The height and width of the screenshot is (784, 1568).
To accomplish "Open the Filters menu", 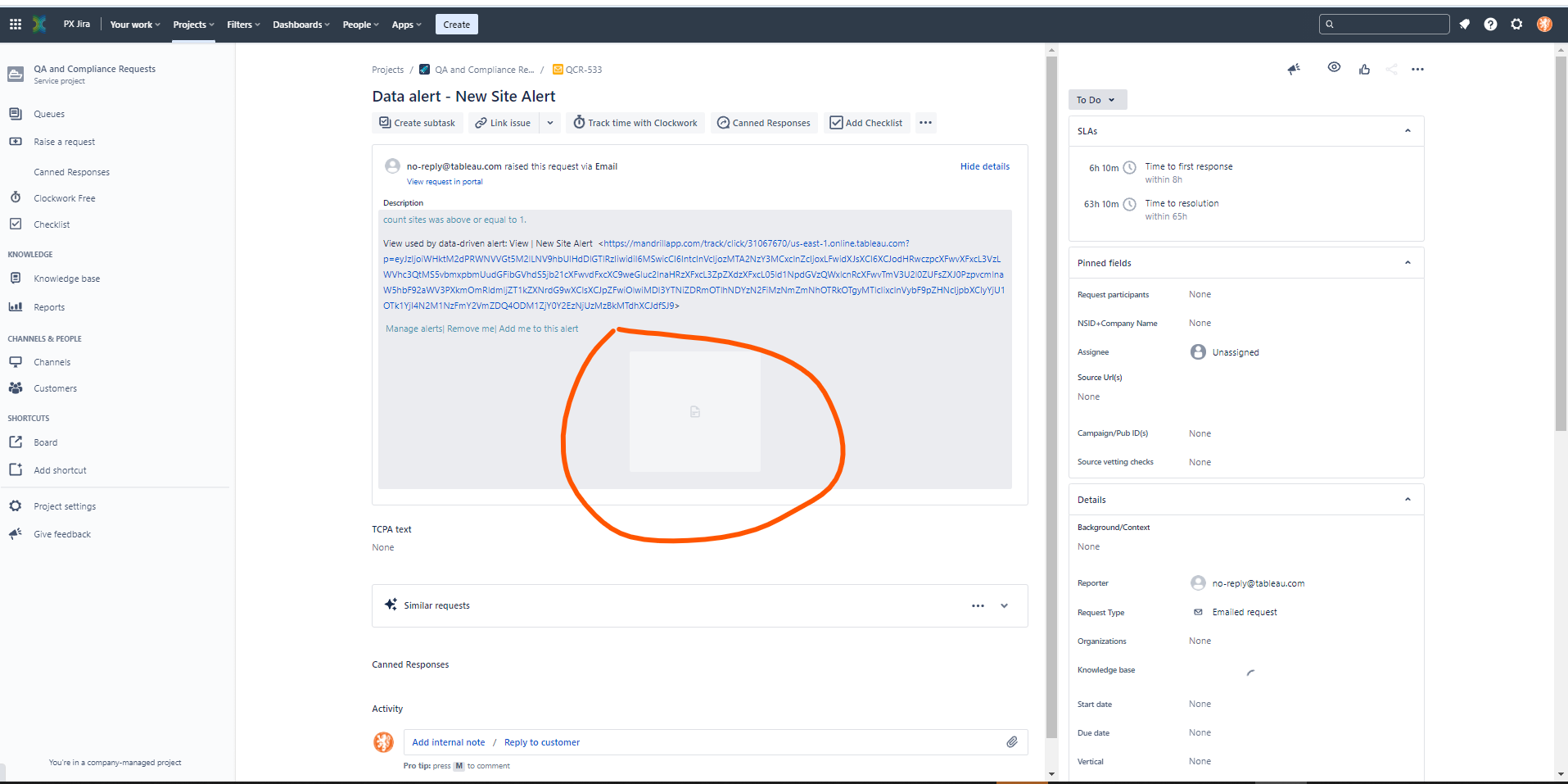I will click(x=243, y=25).
